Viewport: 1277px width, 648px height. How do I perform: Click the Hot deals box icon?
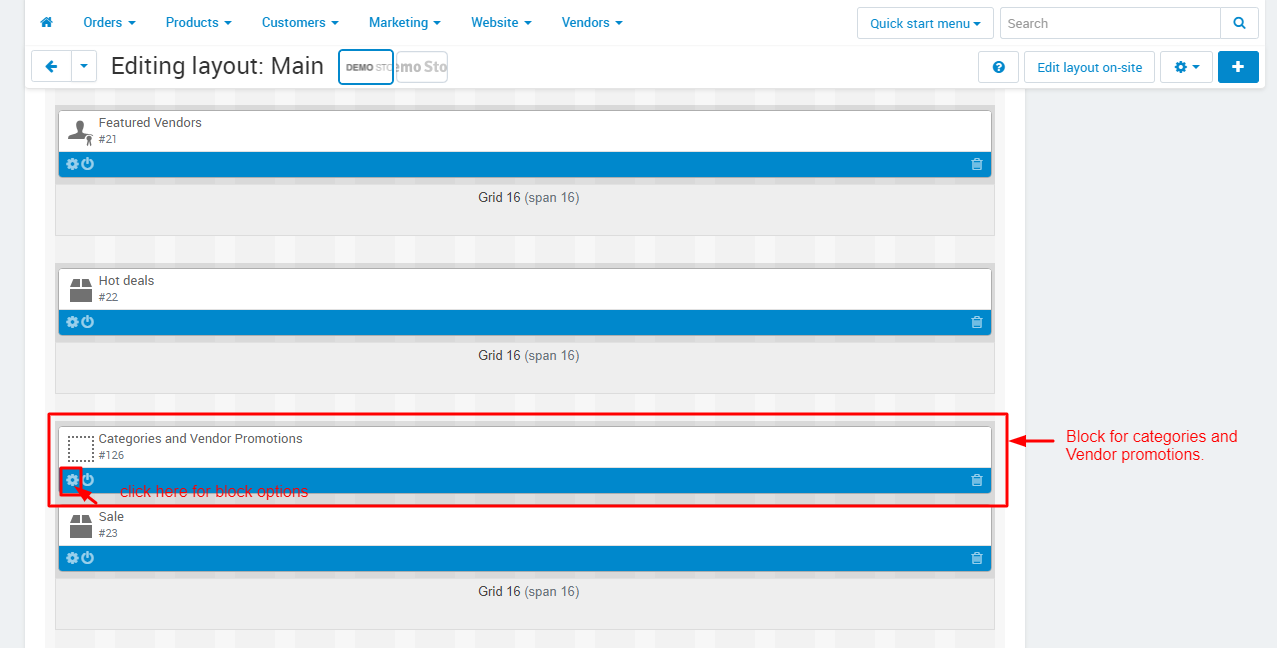pos(80,290)
